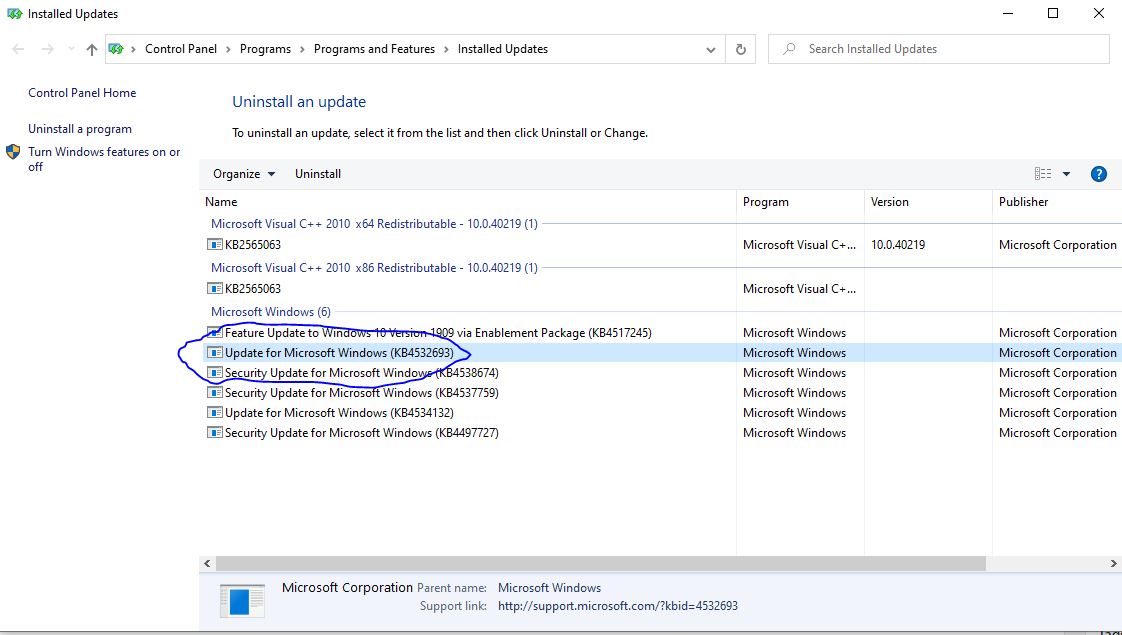Click the horizontal scrollbar thumb
The height and width of the screenshot is (635, 1122).
tap(600, 563)
